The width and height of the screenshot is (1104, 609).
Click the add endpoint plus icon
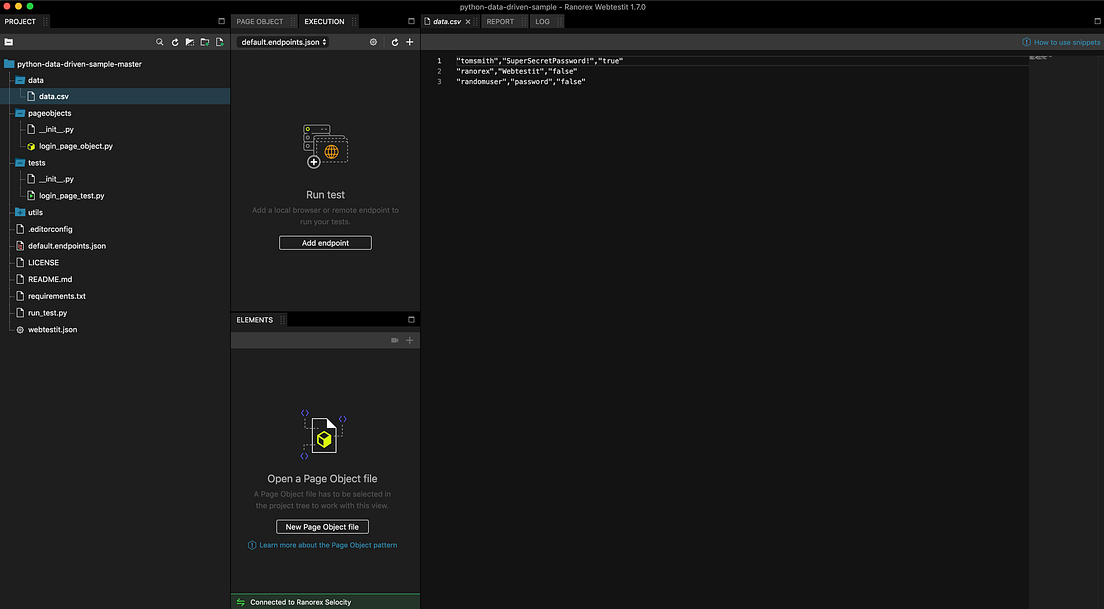(x=410, y=42)
